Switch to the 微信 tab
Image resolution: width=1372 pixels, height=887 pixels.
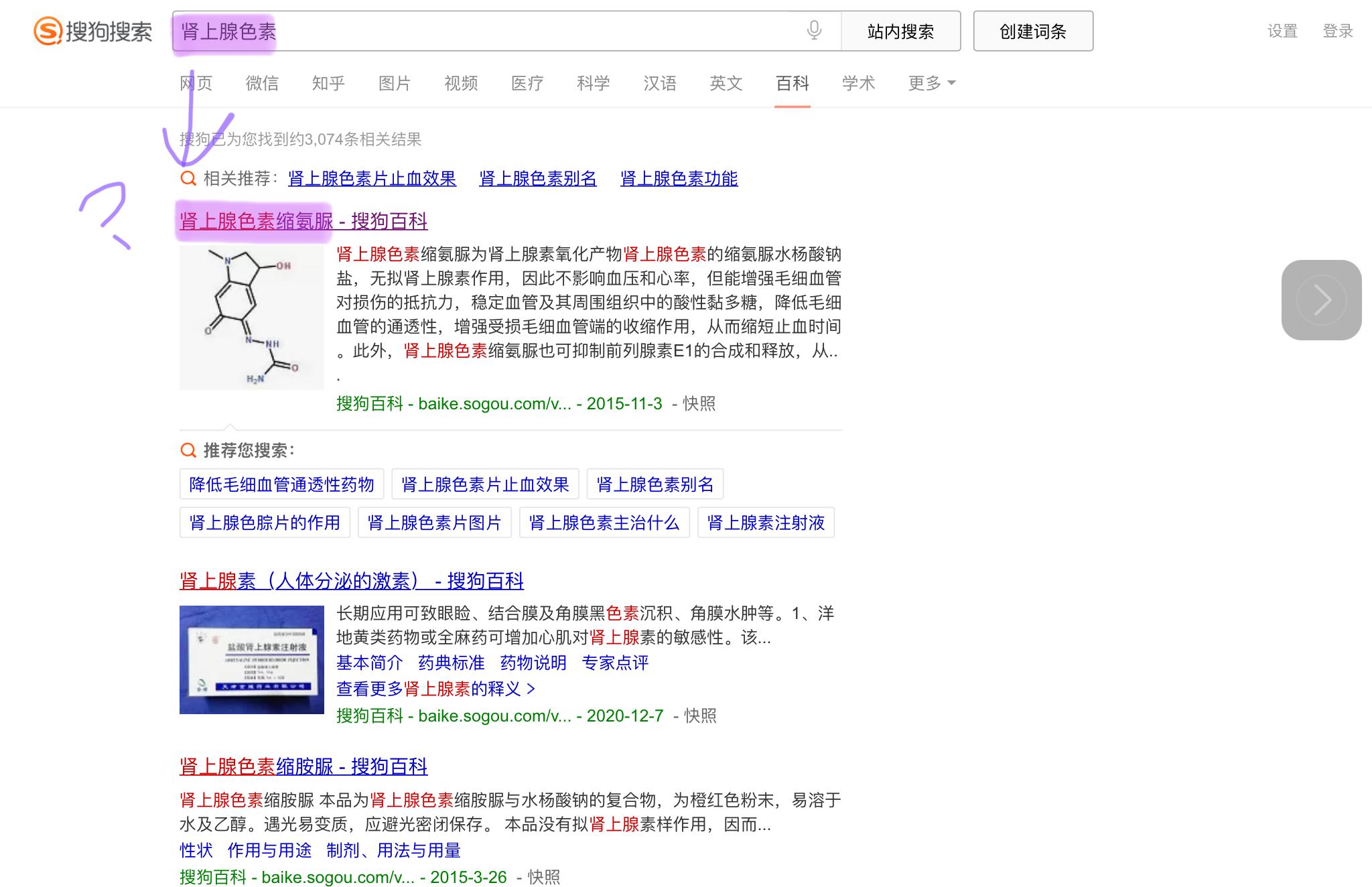pos(262,83)
